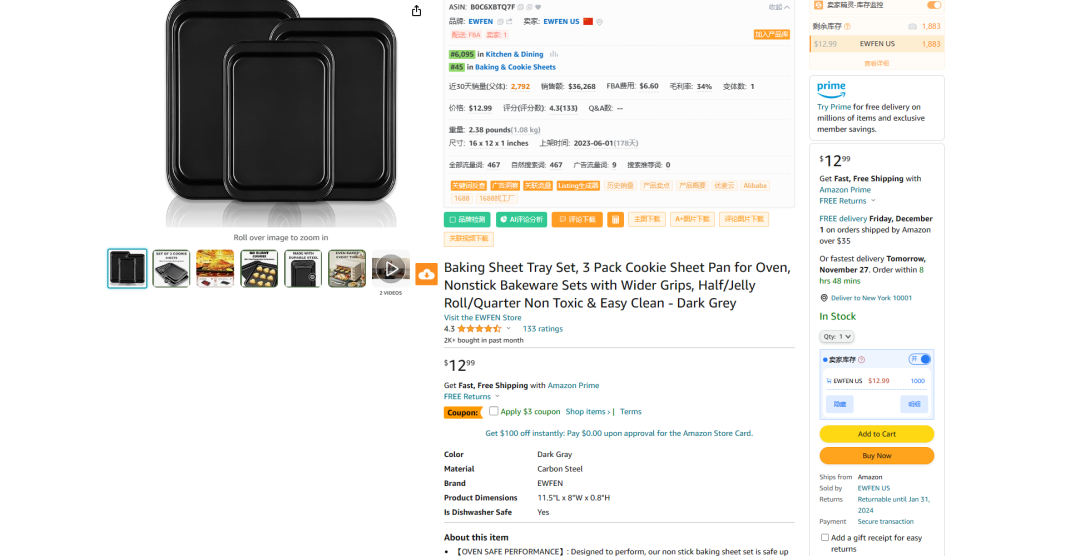Play the product video thumbnail
Image resolution: width=1080 pixels, height=556 pixels.
pos(391,269)
